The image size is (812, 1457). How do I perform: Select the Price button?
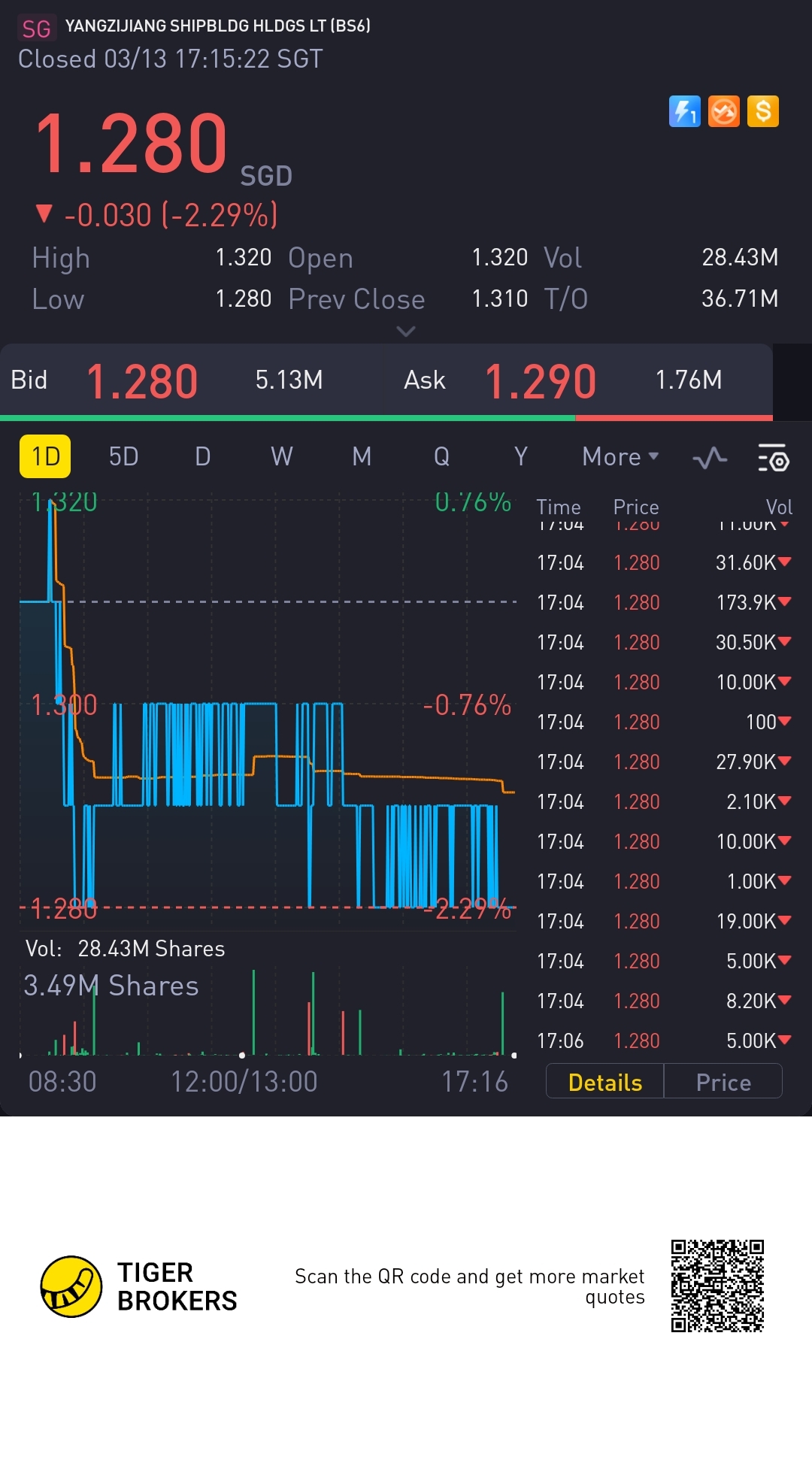723,1082
